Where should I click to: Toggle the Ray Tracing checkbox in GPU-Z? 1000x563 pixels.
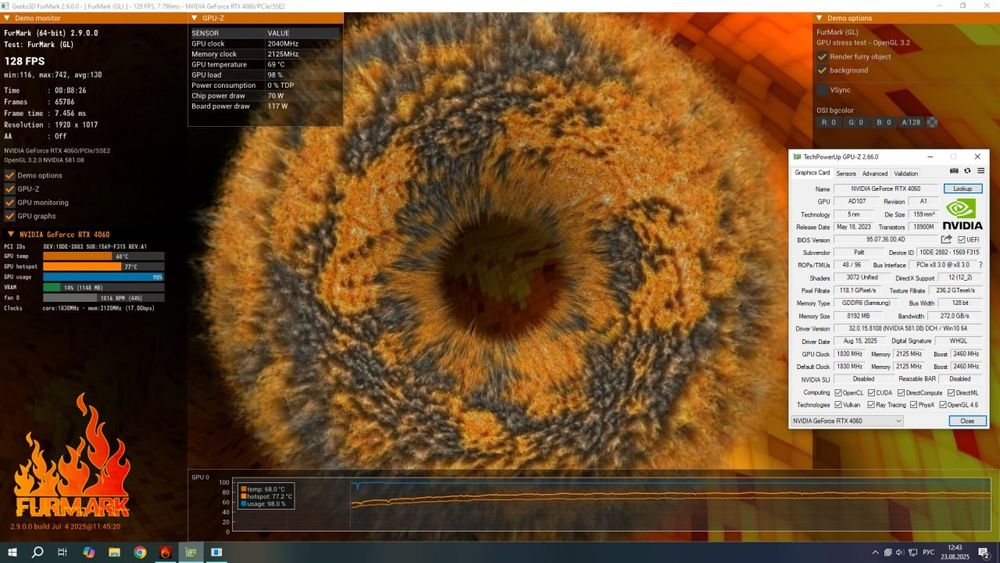coord(871,405)
